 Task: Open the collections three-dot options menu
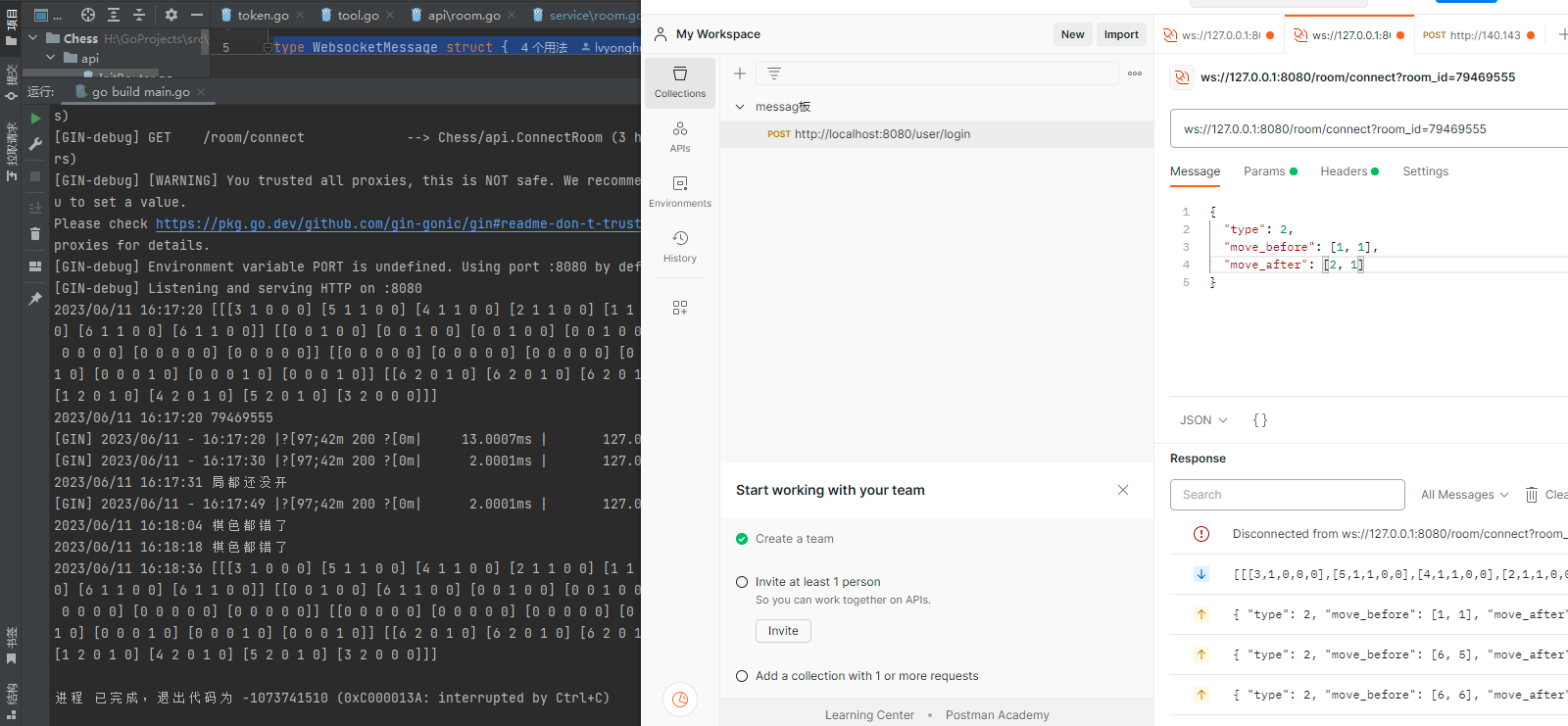tap(1135, 73)
